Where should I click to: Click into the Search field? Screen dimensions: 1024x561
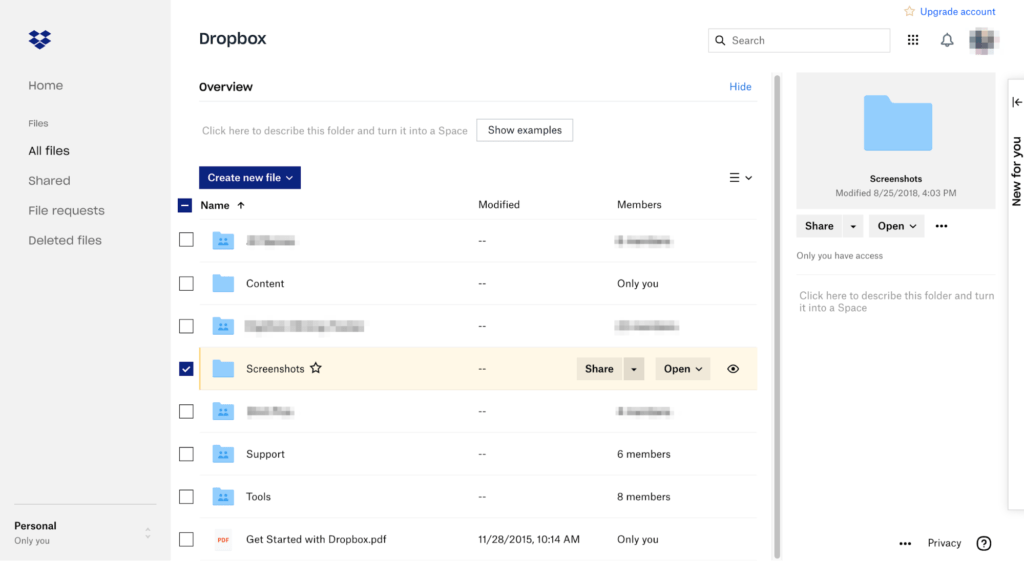coord(805,40)
